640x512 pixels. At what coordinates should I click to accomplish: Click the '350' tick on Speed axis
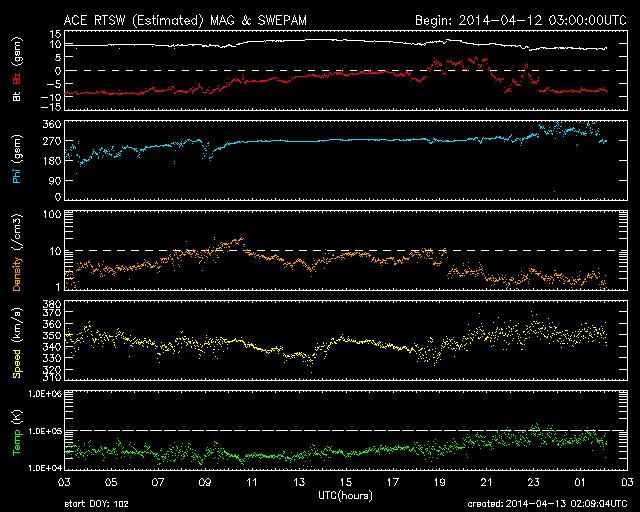click(52, 335)
